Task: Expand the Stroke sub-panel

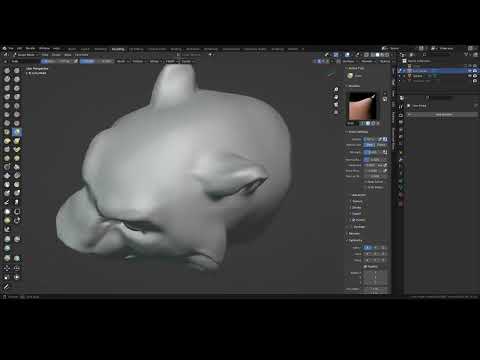Action: click(x=350, y=207)
